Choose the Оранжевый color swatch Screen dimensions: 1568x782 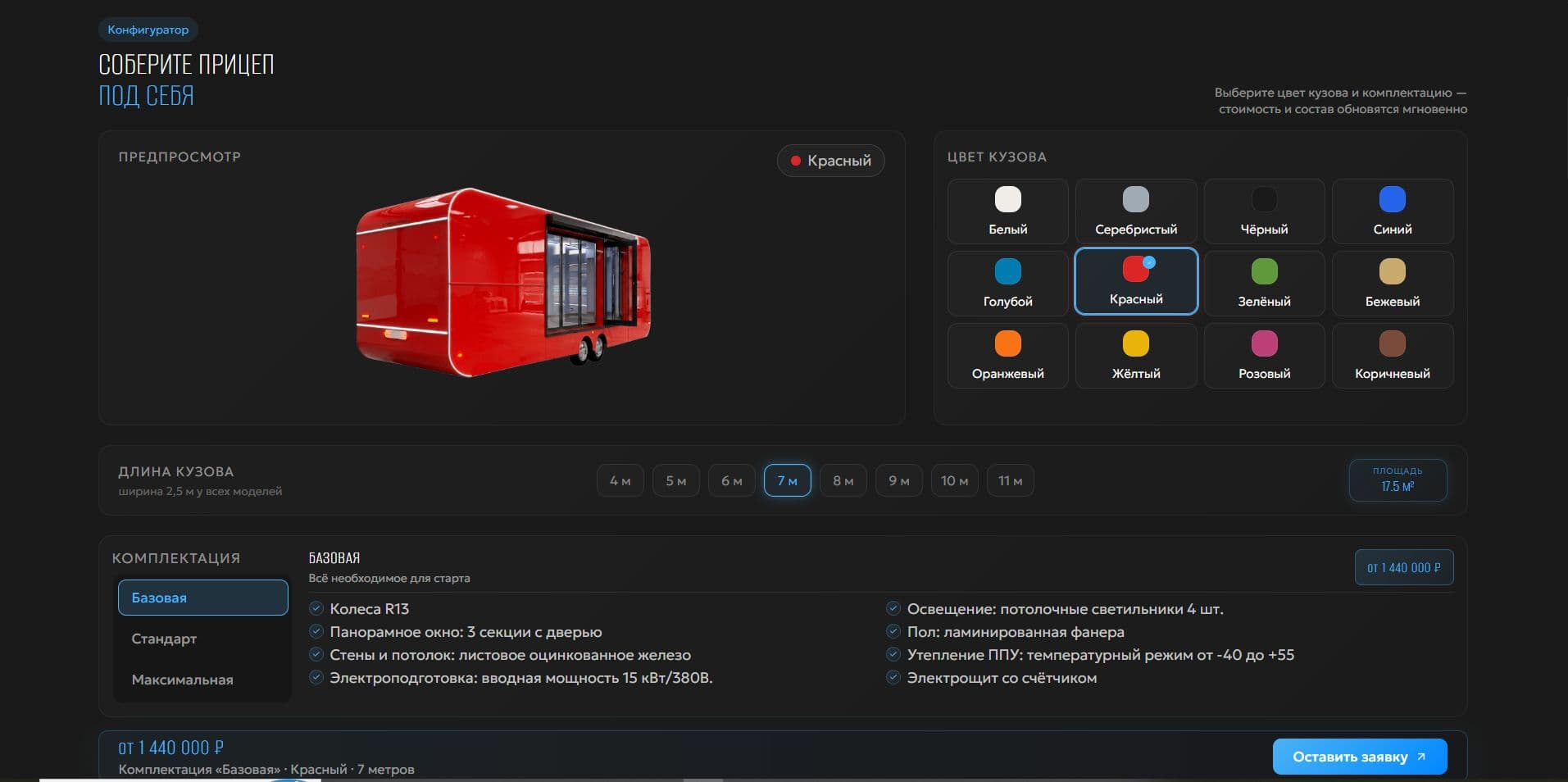[1007, 356]
